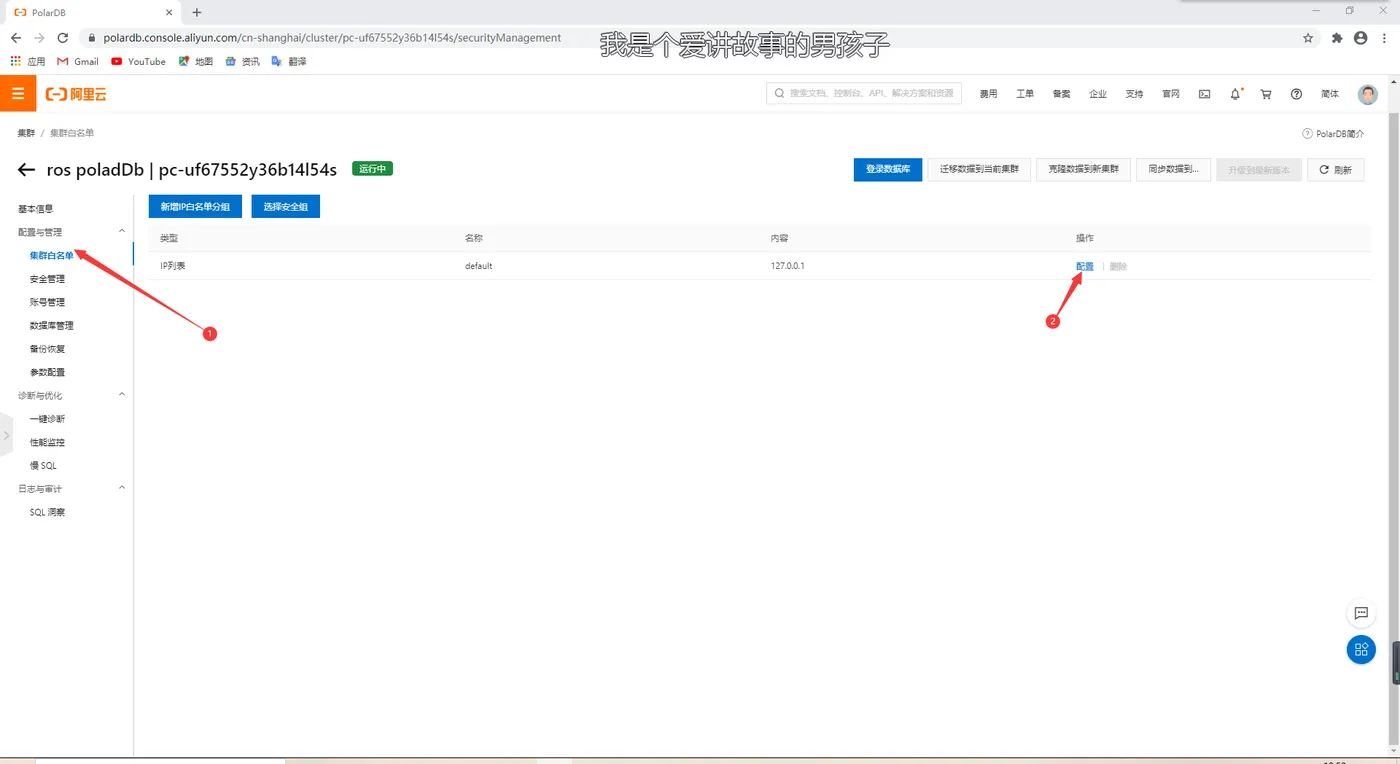Viewport: 1400px width, 764px height.
Task: Click 迁移数据到当前集群 button
Action: [979, 169]
